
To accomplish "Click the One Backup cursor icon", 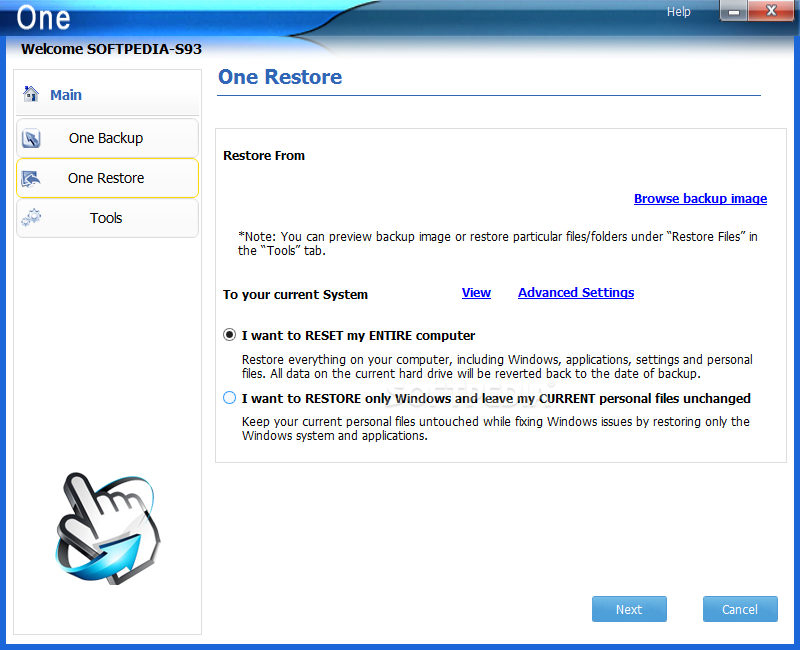I will pos(31,138).
